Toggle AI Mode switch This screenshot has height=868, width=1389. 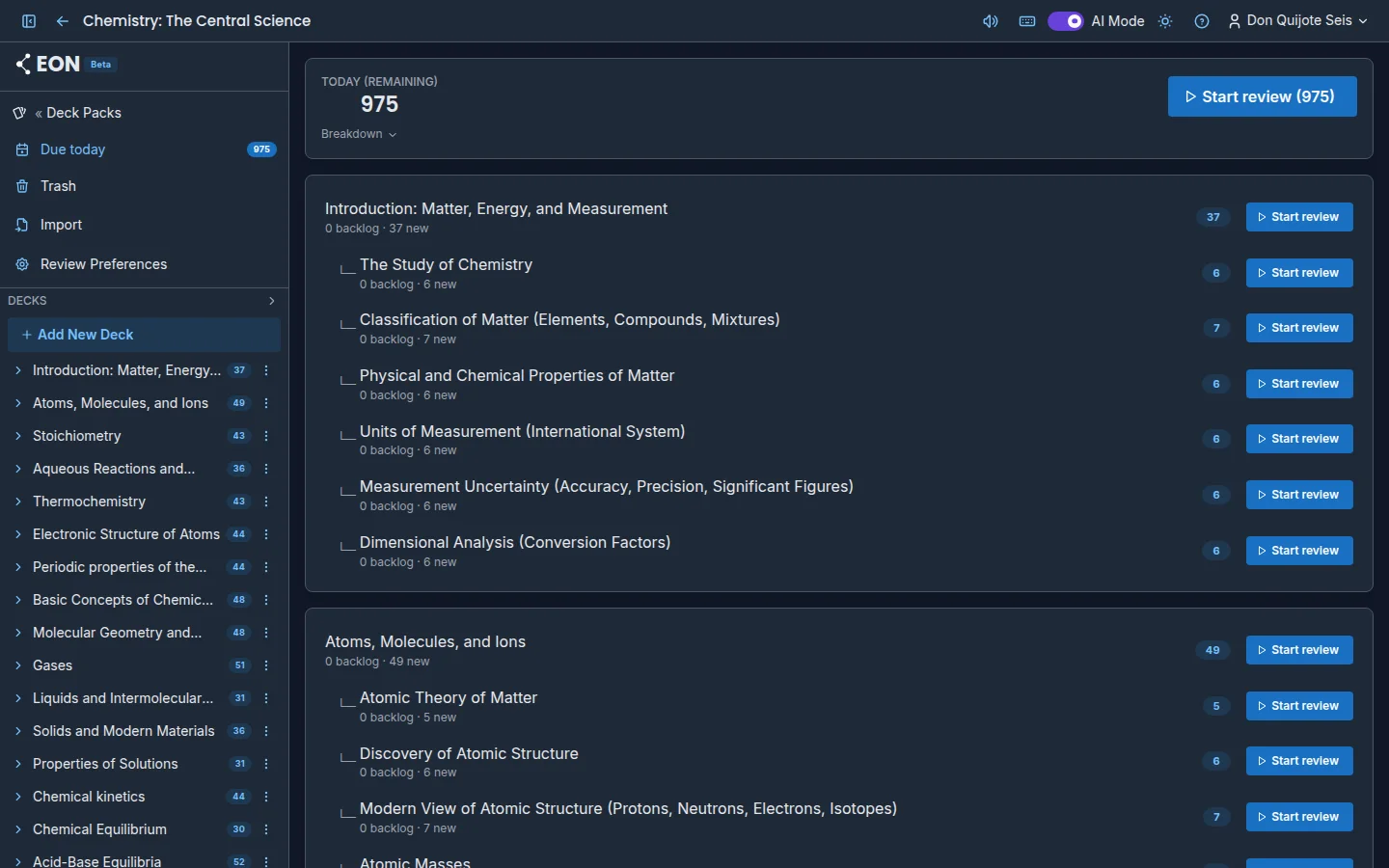coord(1066,21)
